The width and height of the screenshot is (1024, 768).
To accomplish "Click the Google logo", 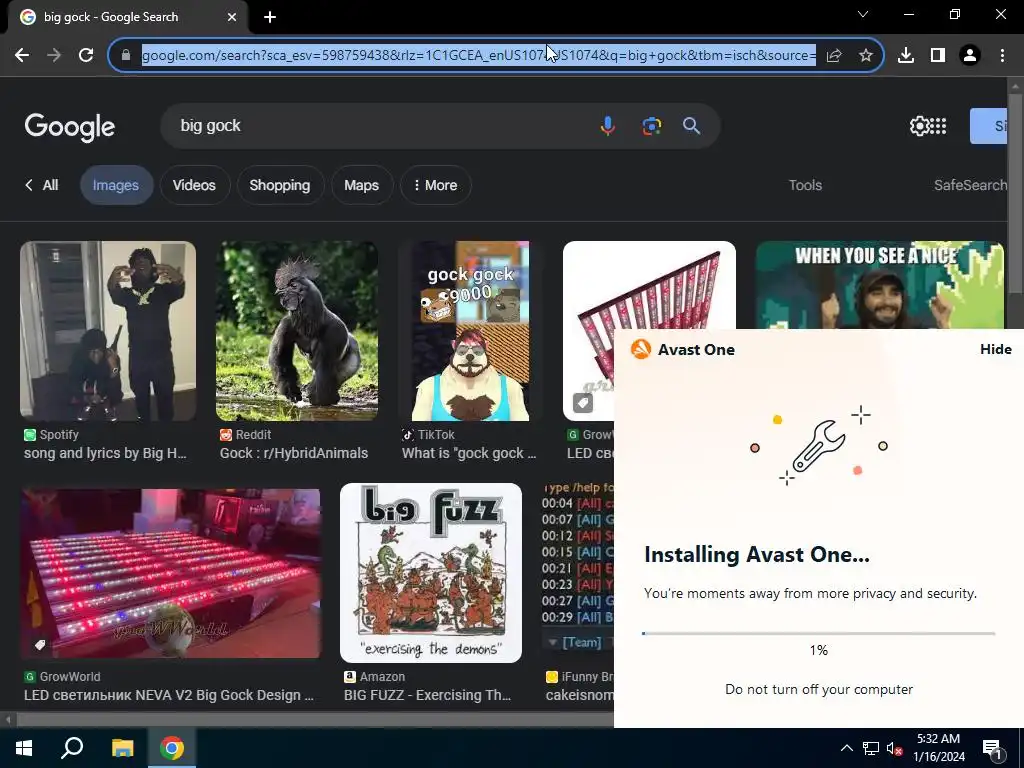I will (x=70, y=127).
